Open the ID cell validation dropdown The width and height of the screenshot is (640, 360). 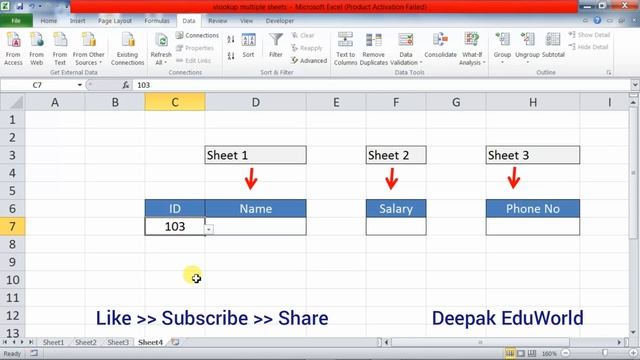tap(209, 229)
